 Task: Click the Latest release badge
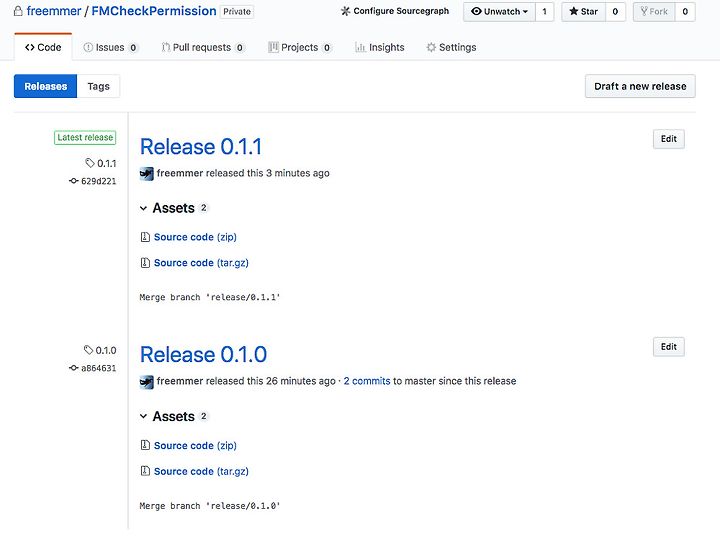pos(85,137)
